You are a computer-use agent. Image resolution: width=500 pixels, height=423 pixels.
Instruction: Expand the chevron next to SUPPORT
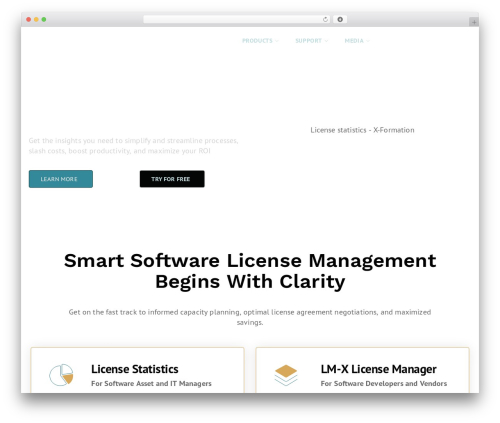point(326,41)
